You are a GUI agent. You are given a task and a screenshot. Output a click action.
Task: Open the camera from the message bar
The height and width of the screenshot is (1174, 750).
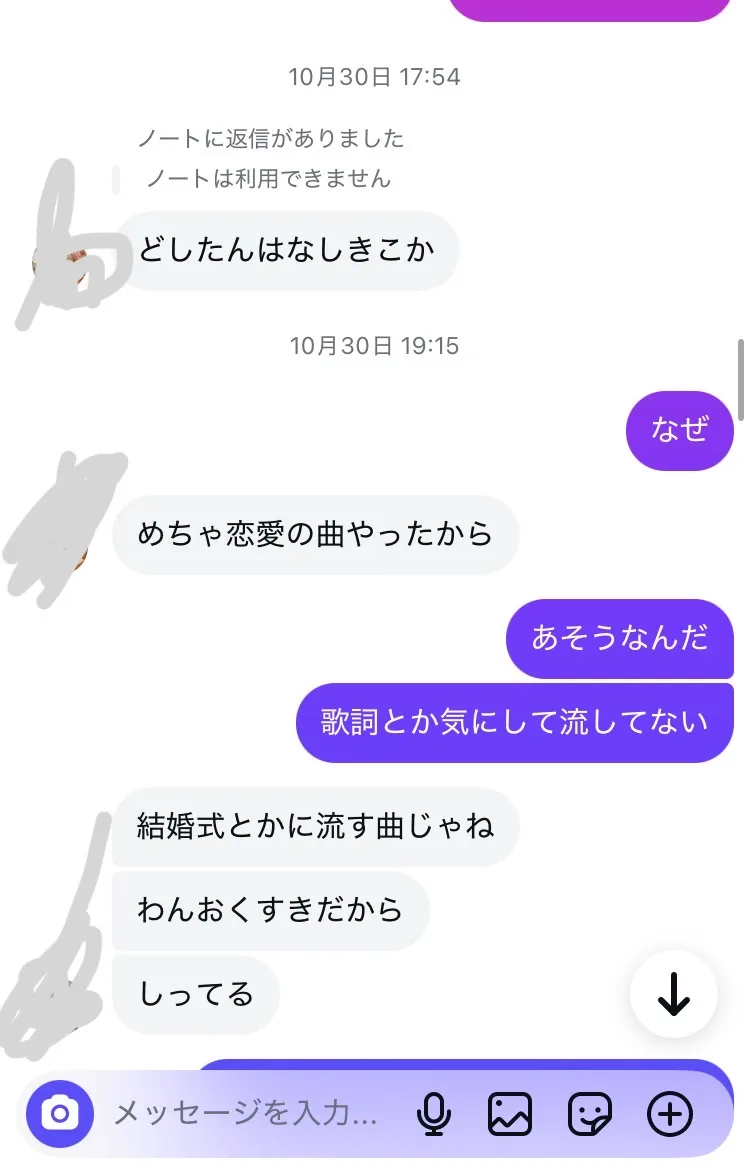(59, 1114)
